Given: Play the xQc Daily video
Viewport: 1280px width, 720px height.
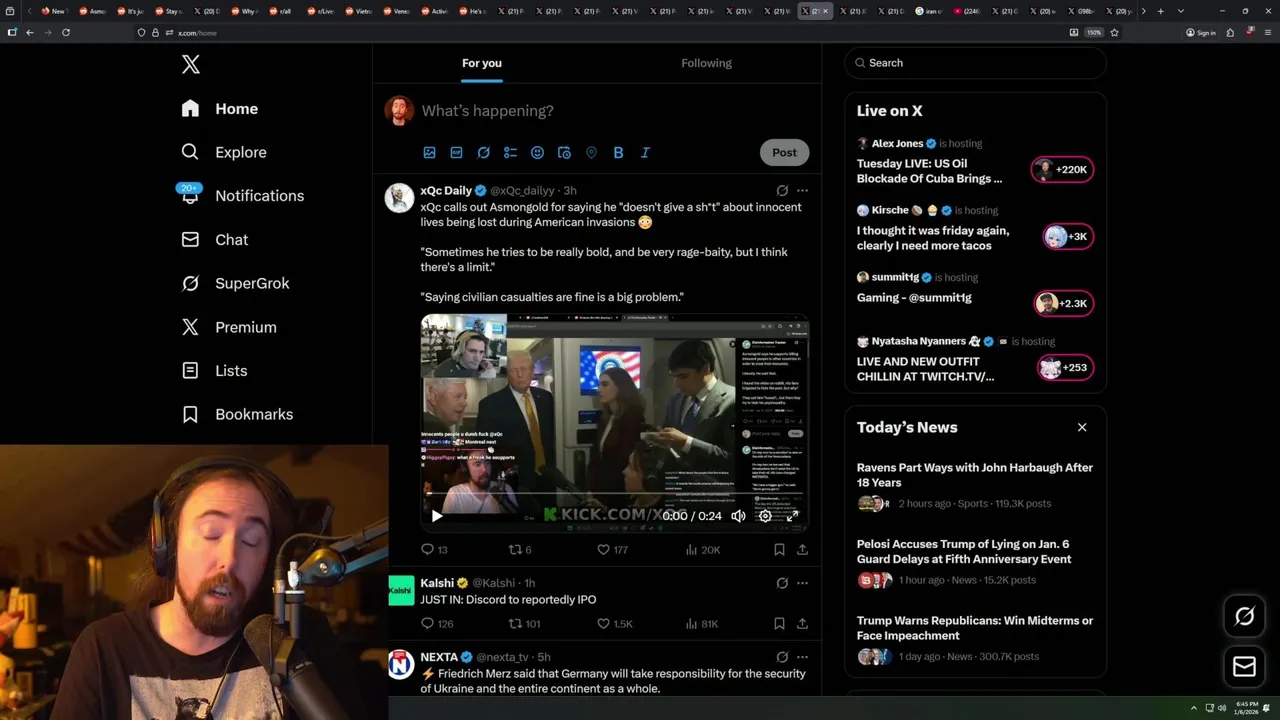Looking at the screenshot, I should point(436,516).
